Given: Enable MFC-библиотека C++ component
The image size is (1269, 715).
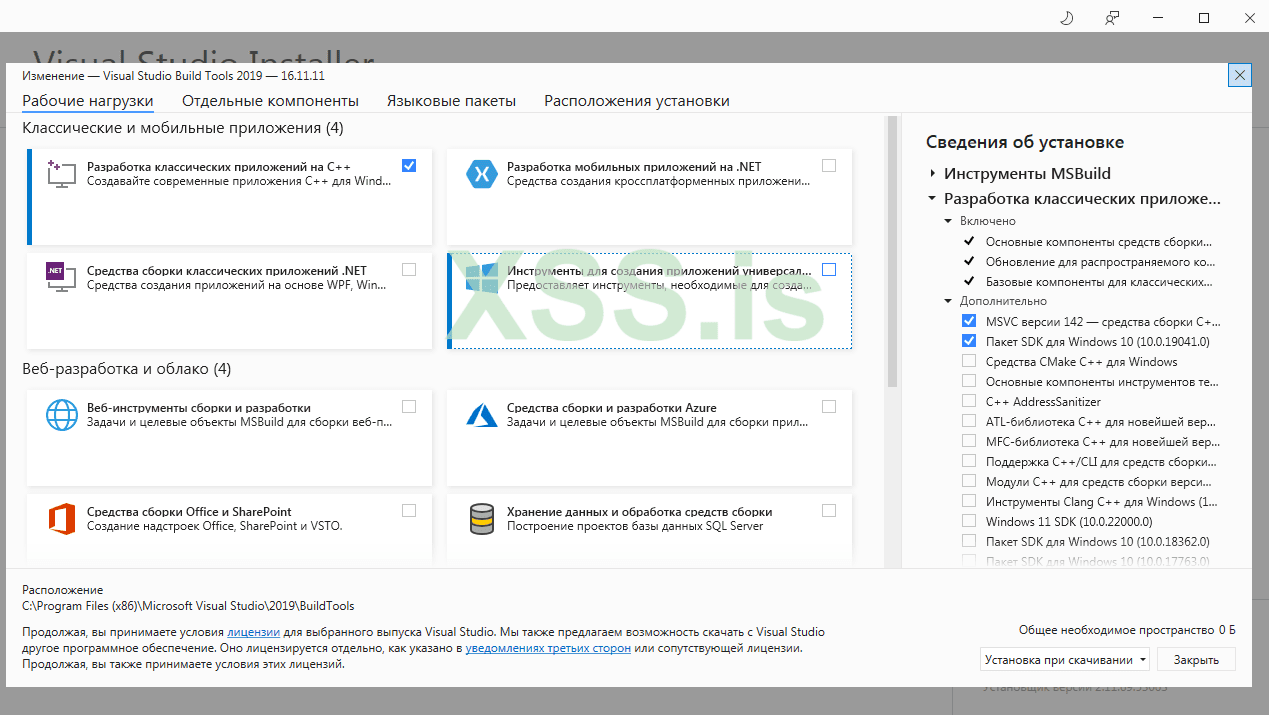Looking at the screenshot, I should click(x=969, y=441).
